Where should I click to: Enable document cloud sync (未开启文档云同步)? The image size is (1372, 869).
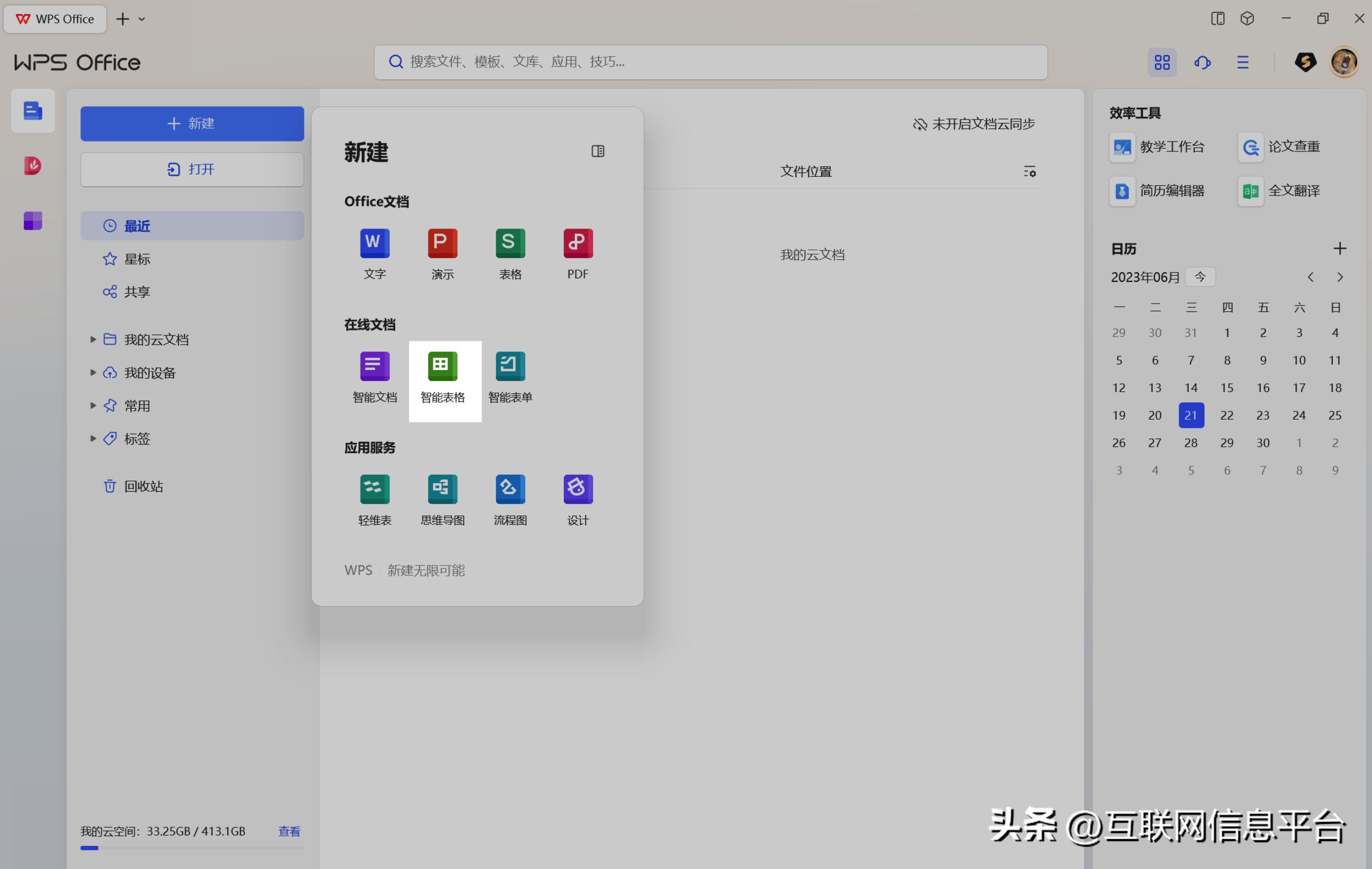[974, 124]
